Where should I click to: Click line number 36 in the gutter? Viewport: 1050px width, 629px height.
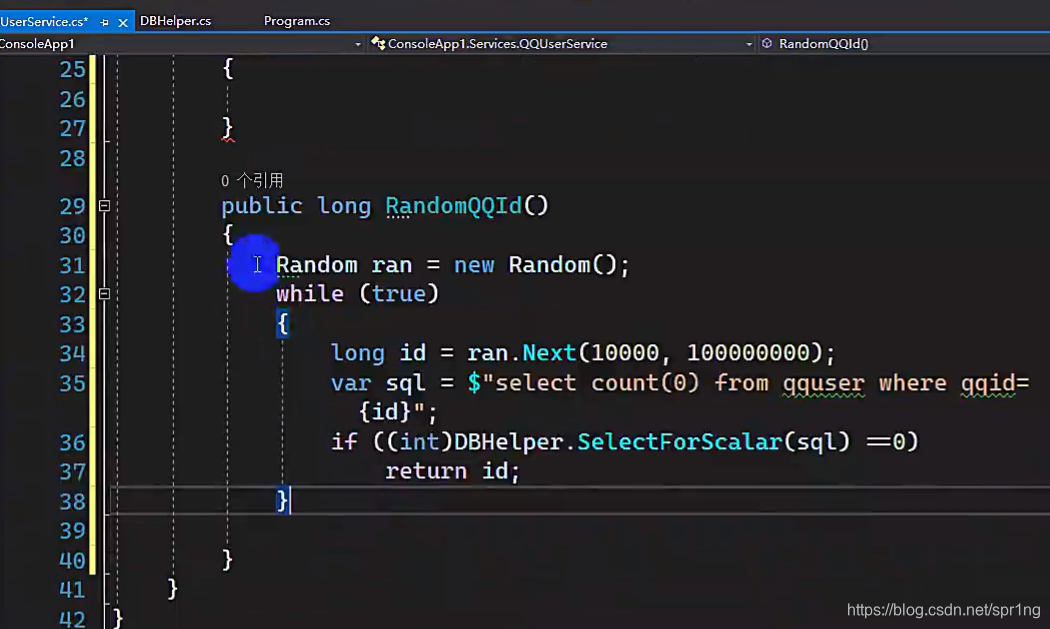(x=72, y=443)
